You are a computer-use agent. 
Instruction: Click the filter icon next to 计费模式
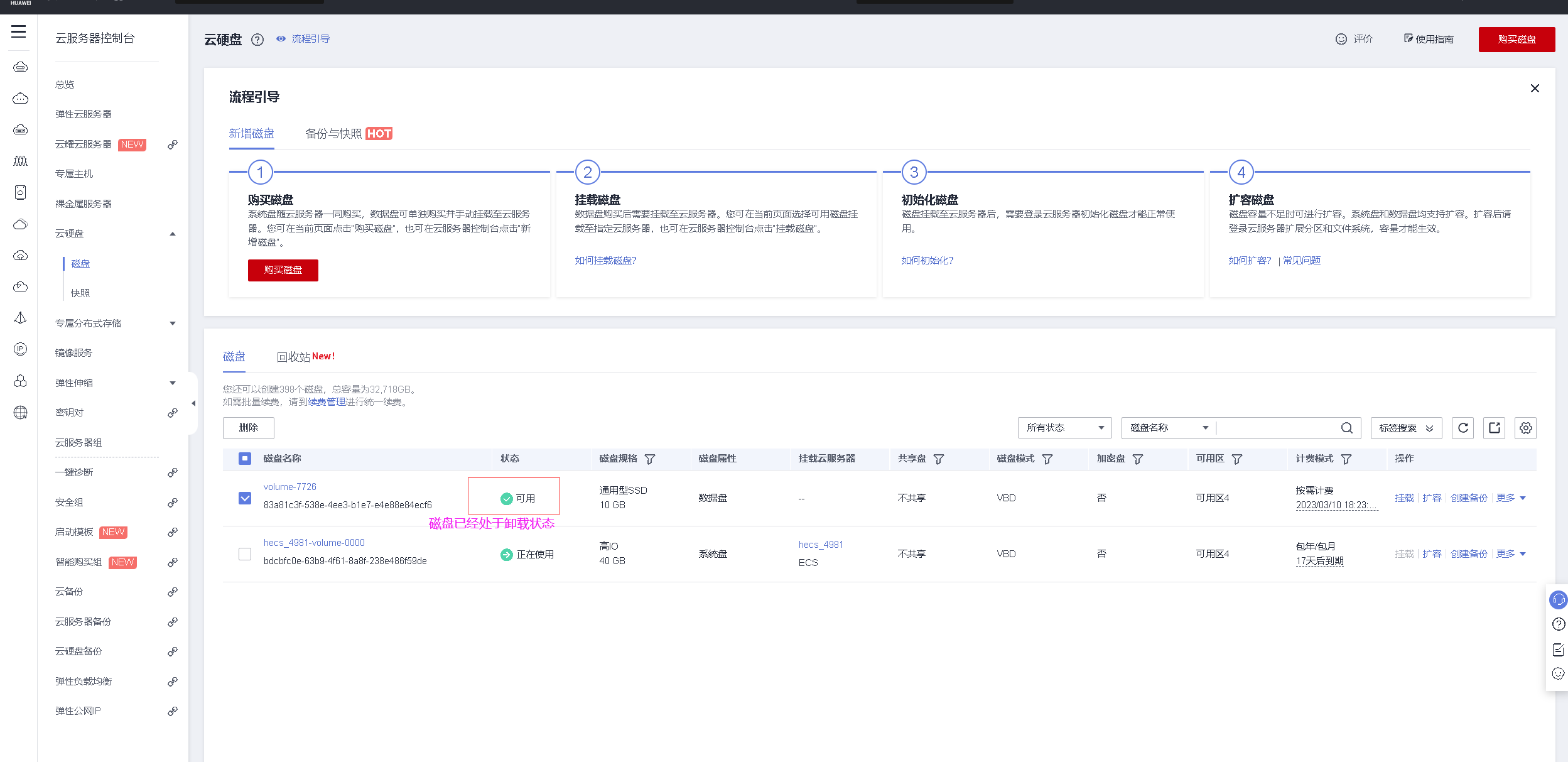tap(1346, 459)
